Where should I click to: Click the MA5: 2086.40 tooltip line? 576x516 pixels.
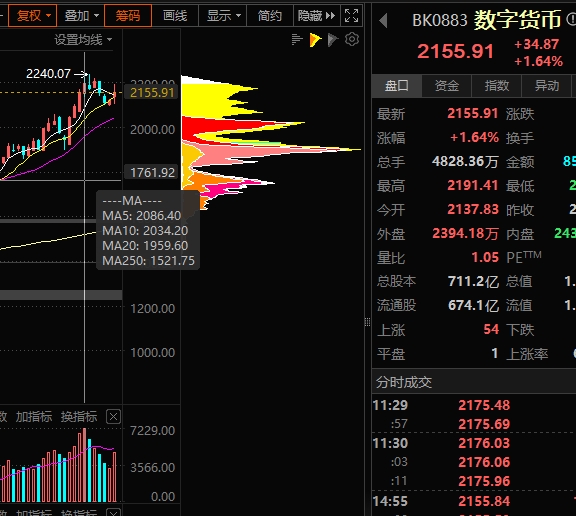click(x=142, y=216)
